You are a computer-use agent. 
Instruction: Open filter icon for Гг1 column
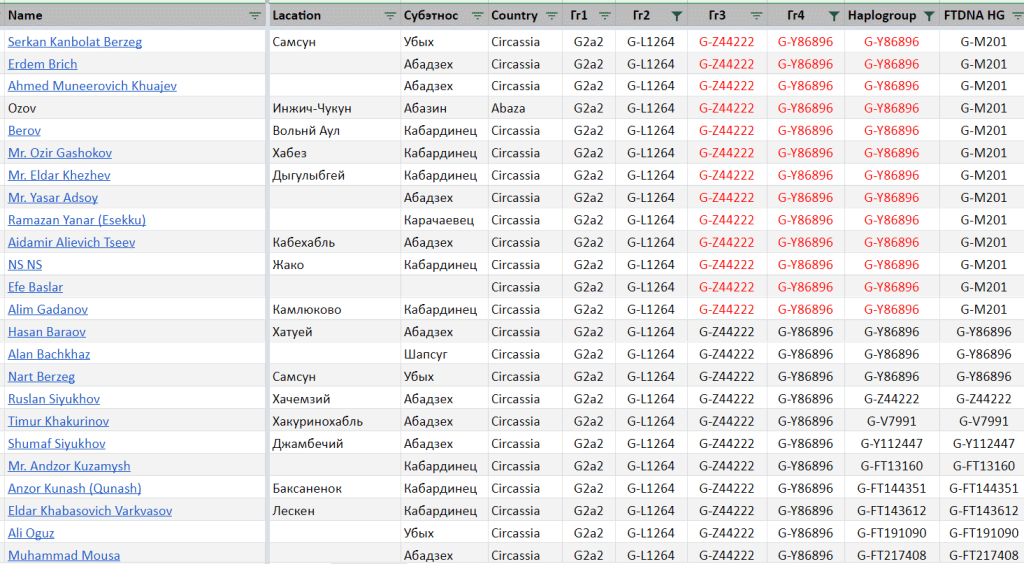pos(607,16)
